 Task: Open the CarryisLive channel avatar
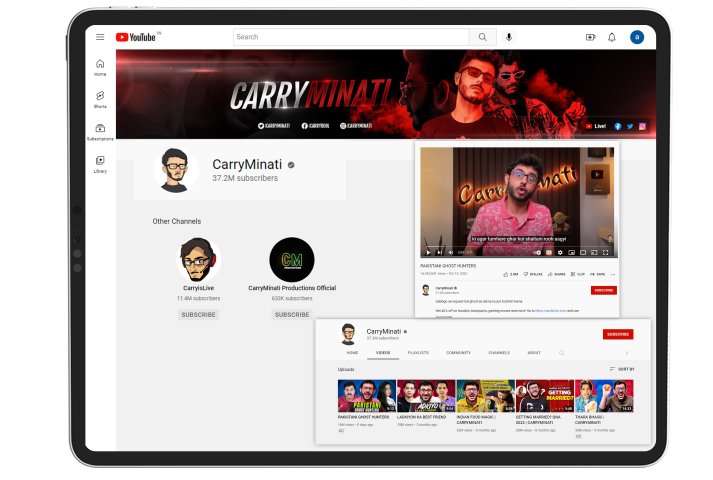coord(198,260)
